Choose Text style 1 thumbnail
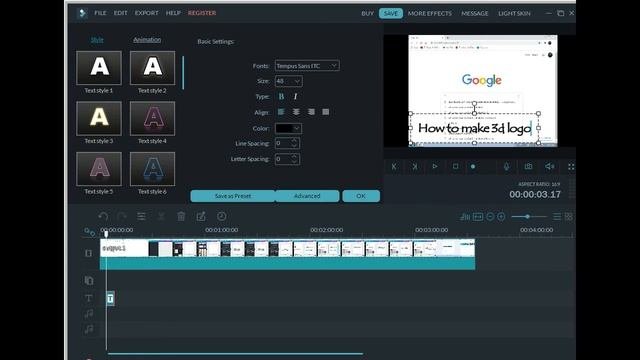This screenshot has height=360, width=640. 99,68
